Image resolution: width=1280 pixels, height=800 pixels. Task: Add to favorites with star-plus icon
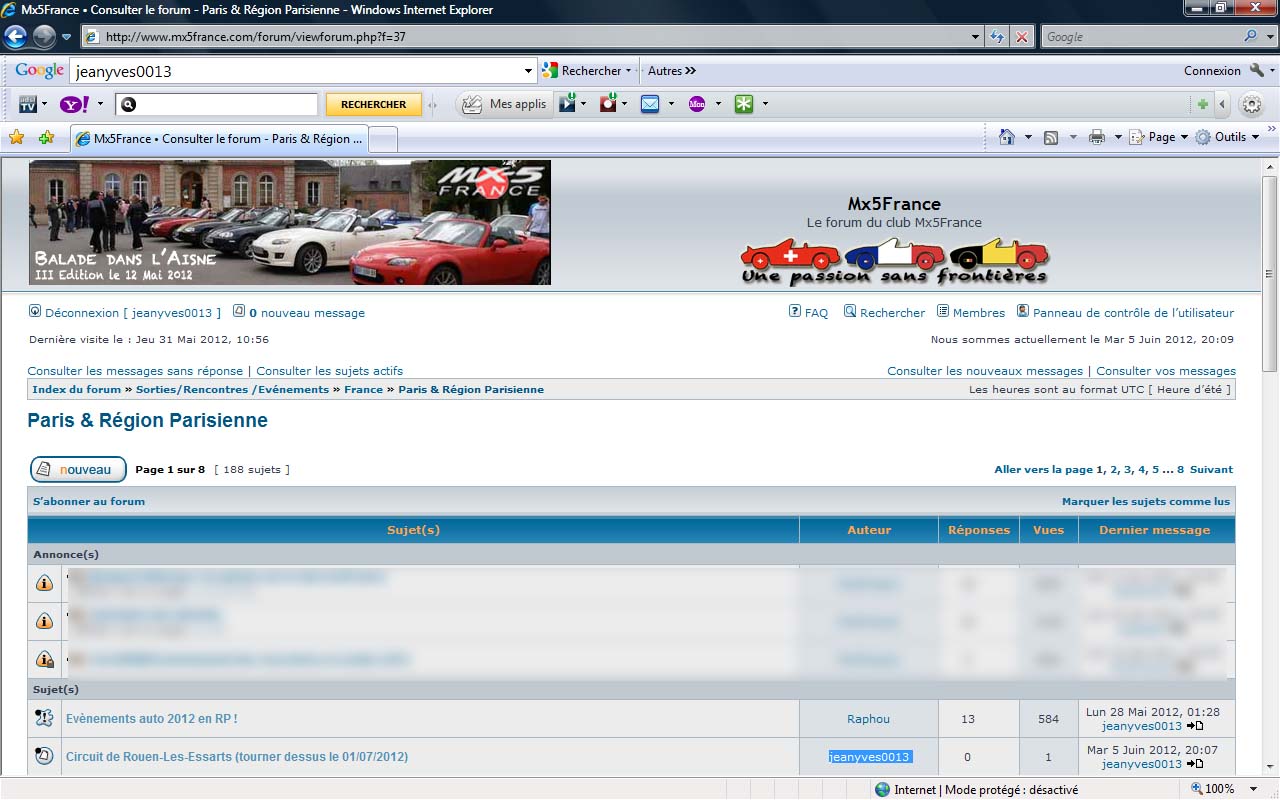coord(46,138)
